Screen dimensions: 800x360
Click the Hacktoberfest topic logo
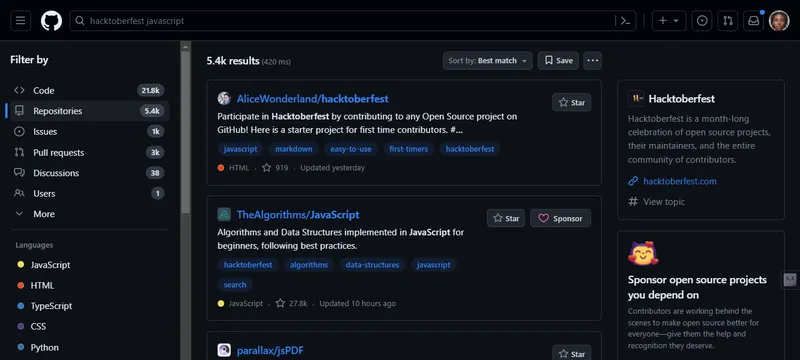[x=636, y=98]
